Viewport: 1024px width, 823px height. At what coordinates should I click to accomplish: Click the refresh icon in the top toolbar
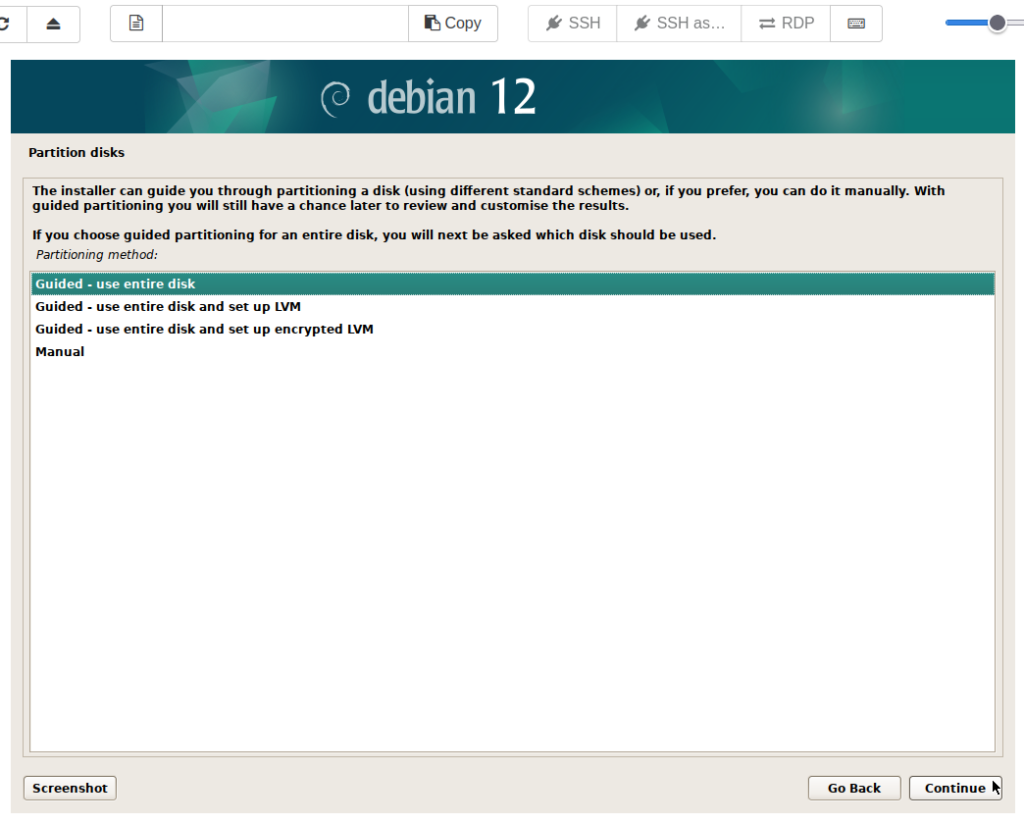coord(8,23)
